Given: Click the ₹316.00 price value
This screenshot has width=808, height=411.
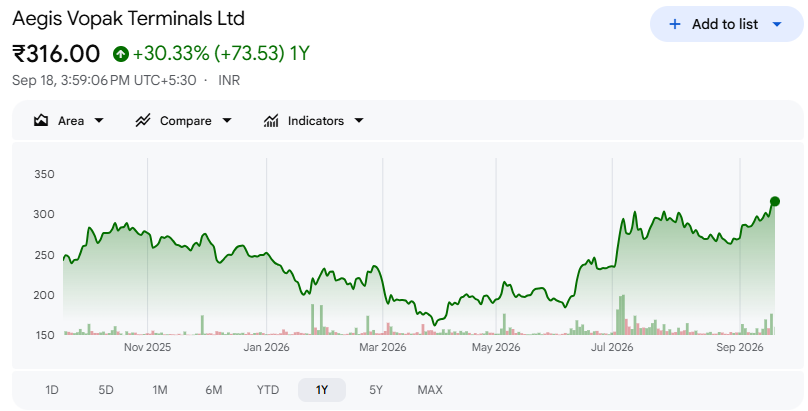Looking at the screenshot, I should [56, 54].
